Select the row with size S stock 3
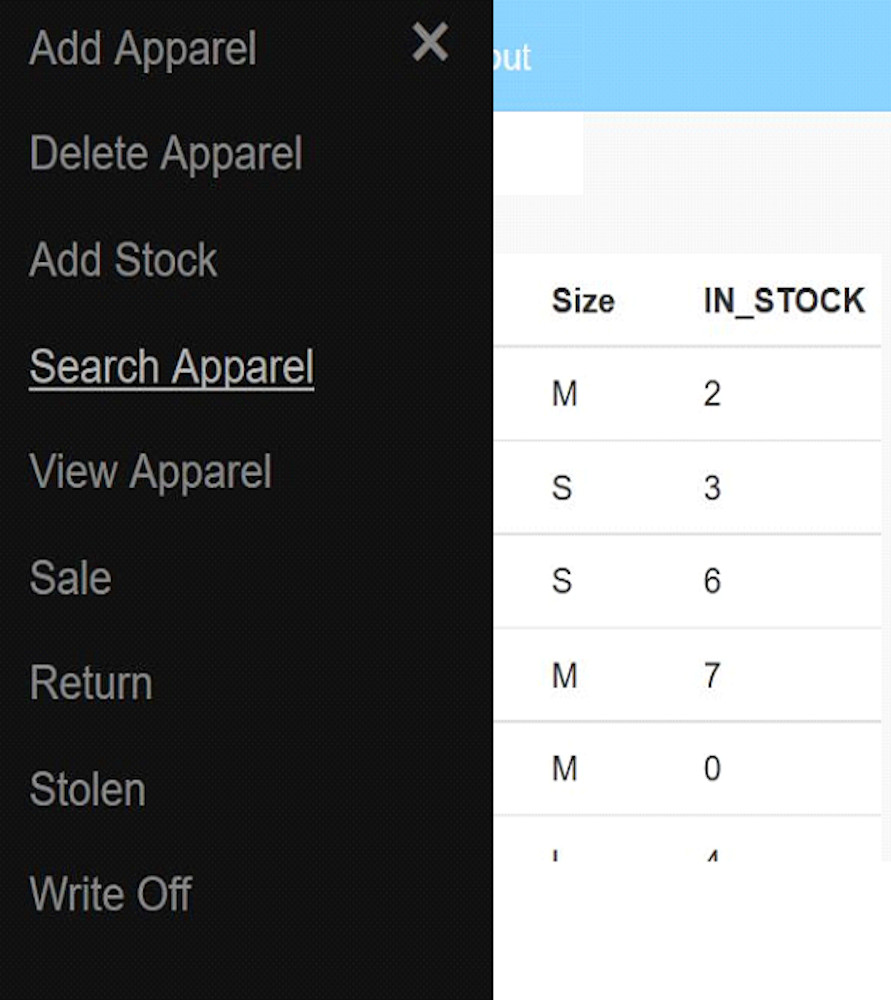Viewport: 891px width, 1000px height. click(688, 487)
